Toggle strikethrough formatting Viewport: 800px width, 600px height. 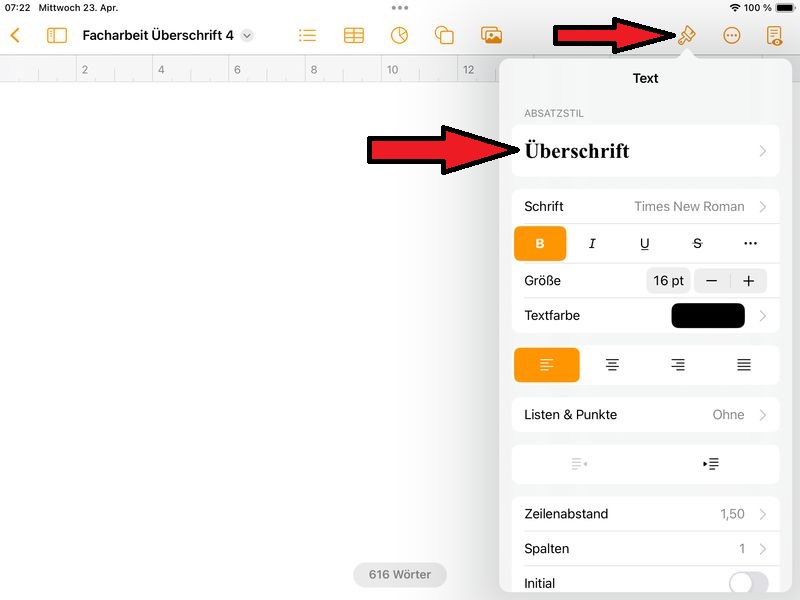point(697,243)
